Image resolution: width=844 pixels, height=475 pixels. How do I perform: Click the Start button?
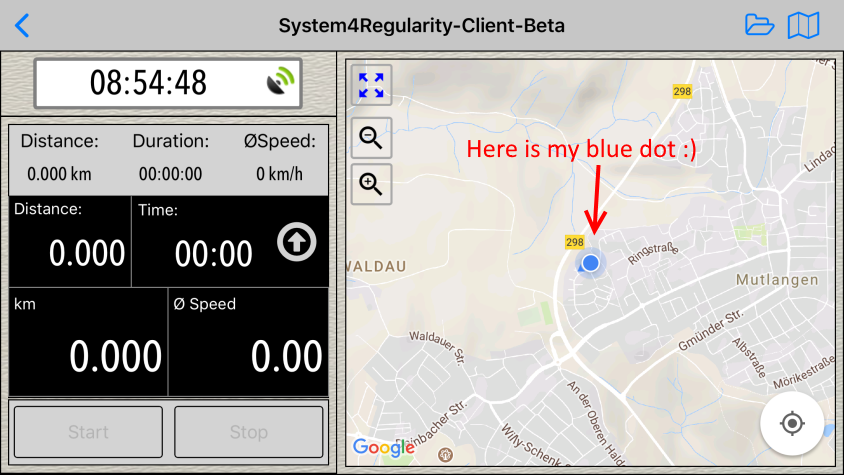pos(88,432)
